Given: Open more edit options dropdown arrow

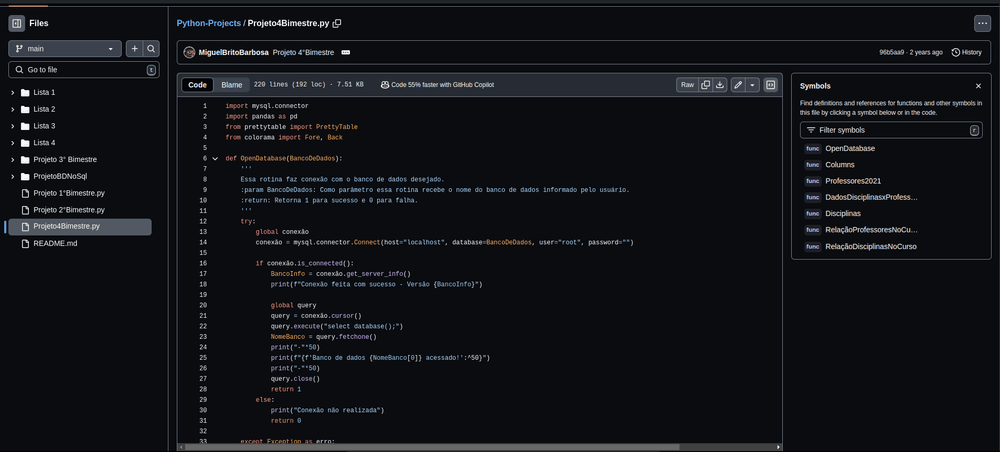Looking at the screenshot, I should click(x=753, y=85).
